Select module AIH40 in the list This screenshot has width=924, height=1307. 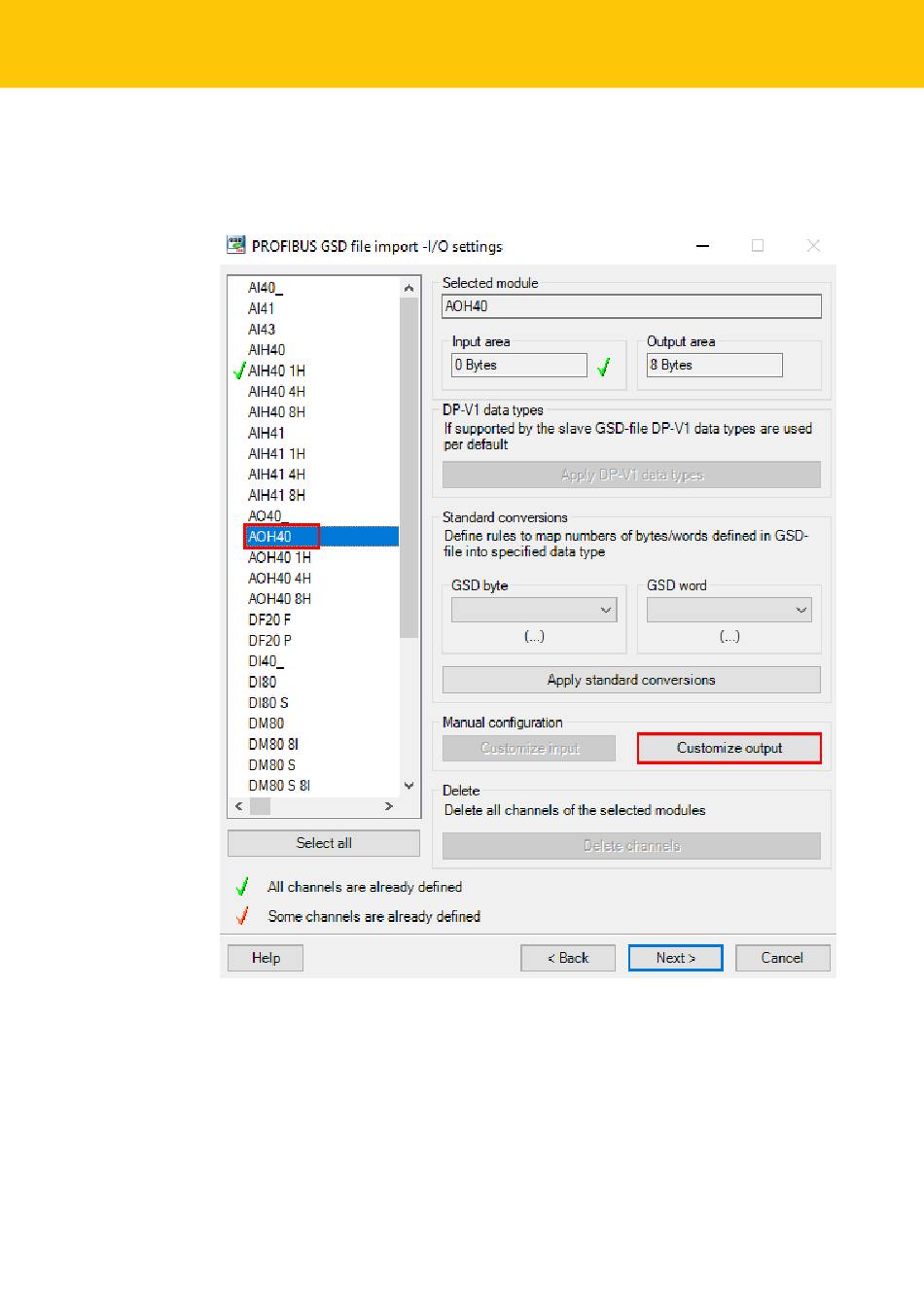pyautogui.click(x=267, y=350)
